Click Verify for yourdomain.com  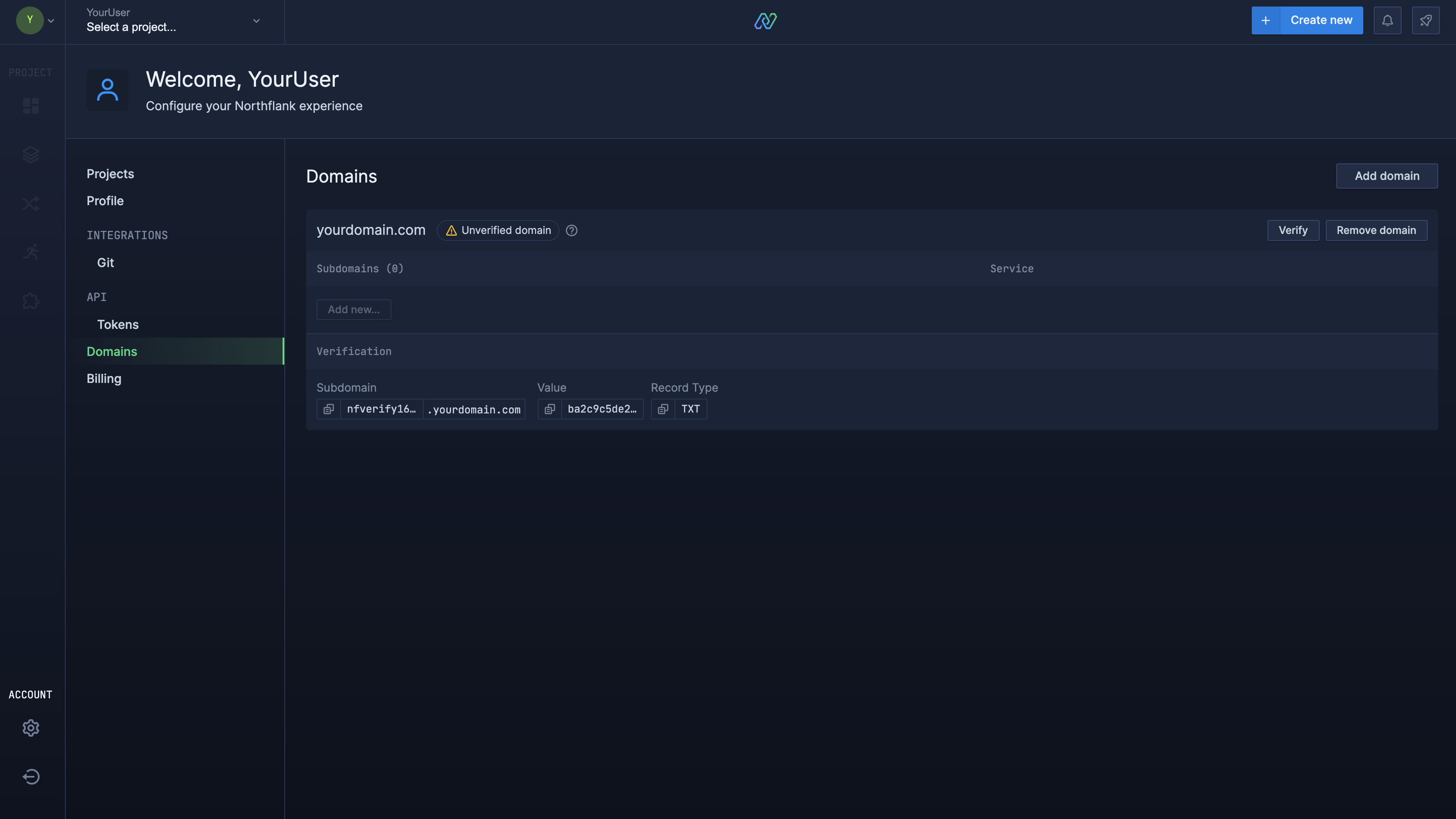click(1293, 230)
